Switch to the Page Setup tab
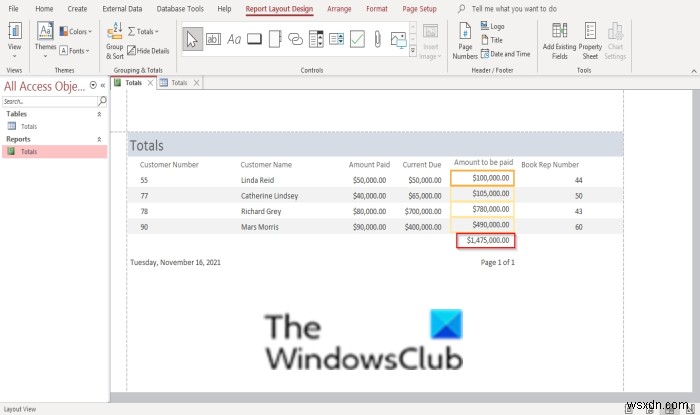 tap(419, 8)
